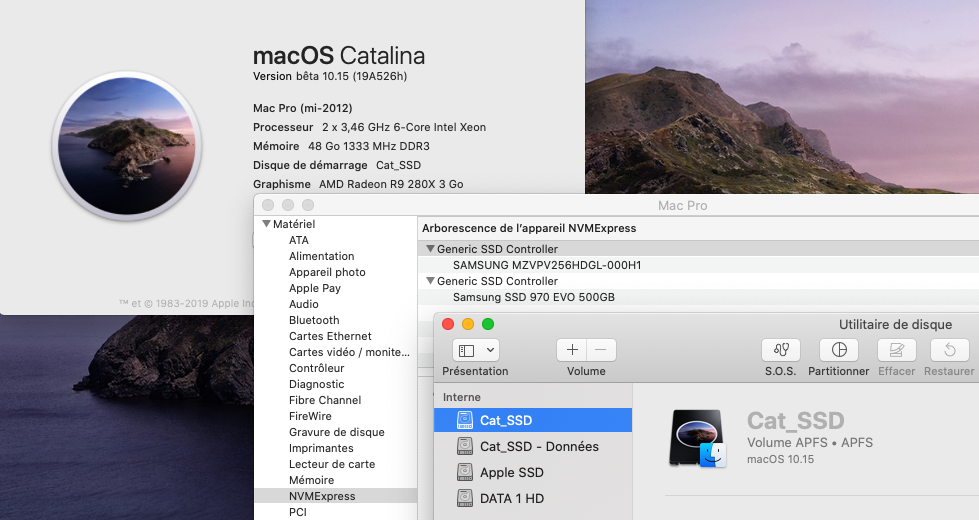
Task: Click the large Cat_SSD drive image with Finder badge
Action: (697, 438)
